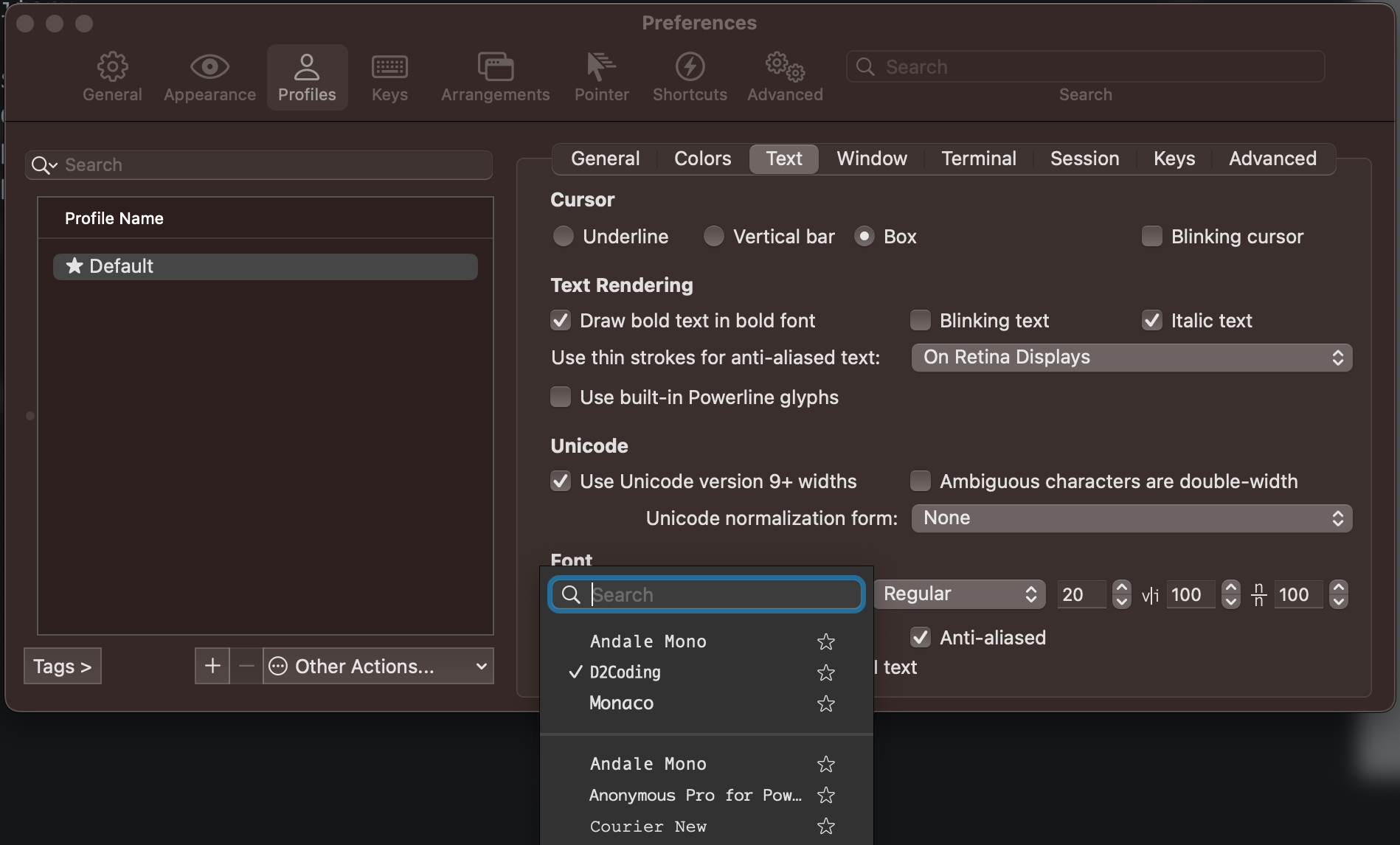Switch to the Text tab
The width and height of the screenshot is (1400, 845).
pyautogui.click(x=783, y=159)
